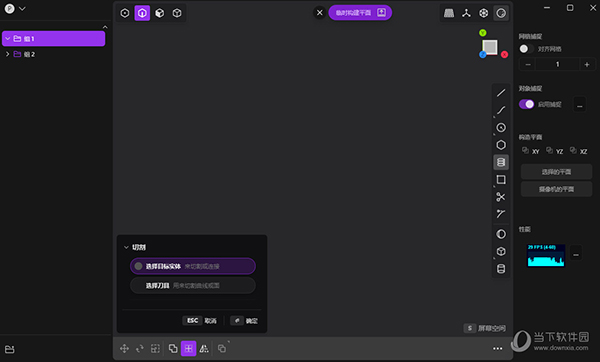Viewport: 600px width, 362px height.
Task: Select the Polygon hexagon tool
Action: (x=501, y=145)
